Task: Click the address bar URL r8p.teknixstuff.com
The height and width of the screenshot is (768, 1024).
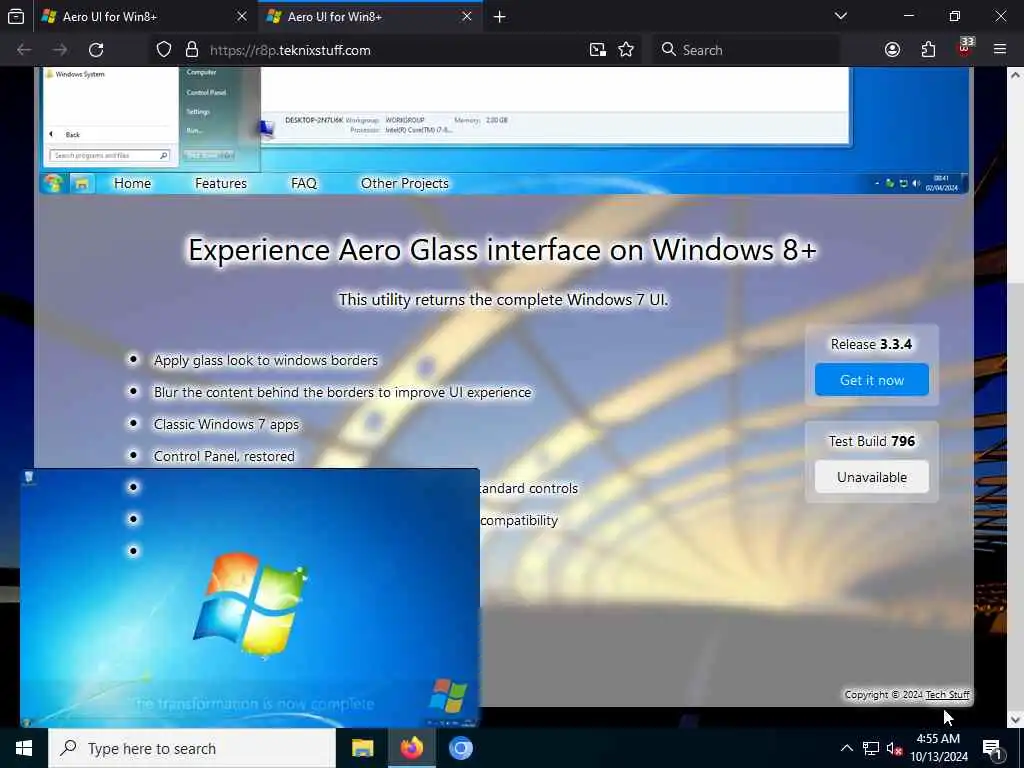Action: pos(290,50)
